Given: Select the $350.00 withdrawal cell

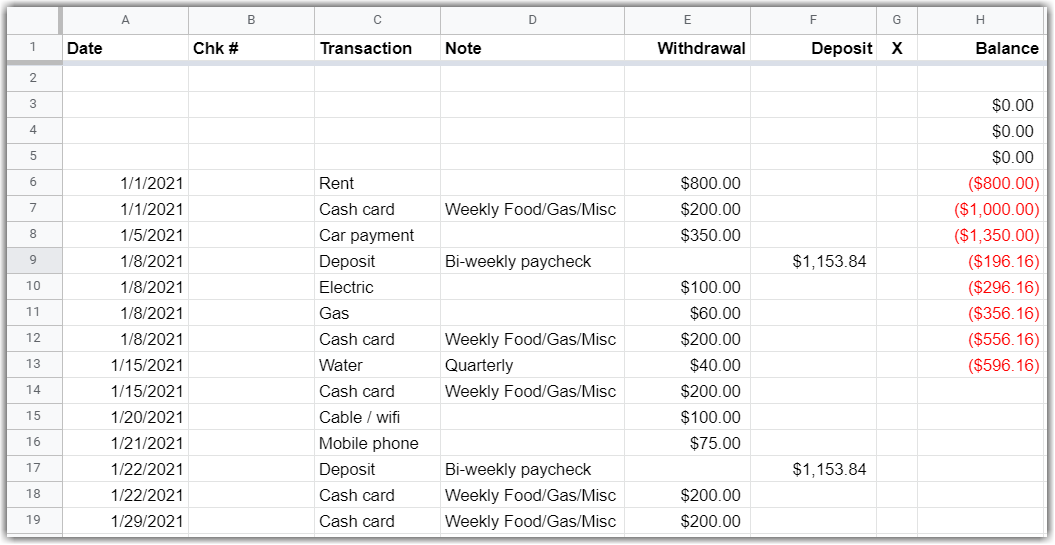Looking at the screenshot, I should tap(687, 235).
